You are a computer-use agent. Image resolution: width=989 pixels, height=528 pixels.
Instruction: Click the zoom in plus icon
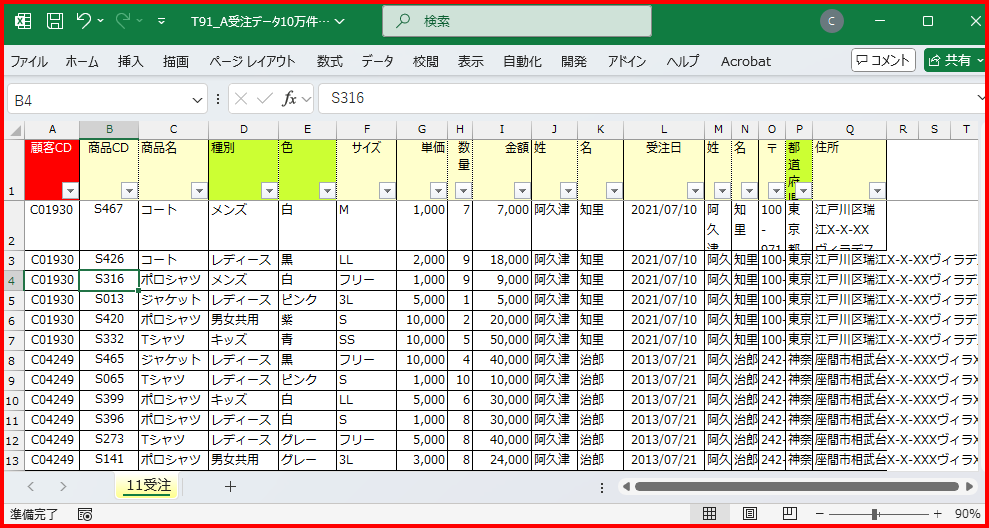click(x=939, y=514)
